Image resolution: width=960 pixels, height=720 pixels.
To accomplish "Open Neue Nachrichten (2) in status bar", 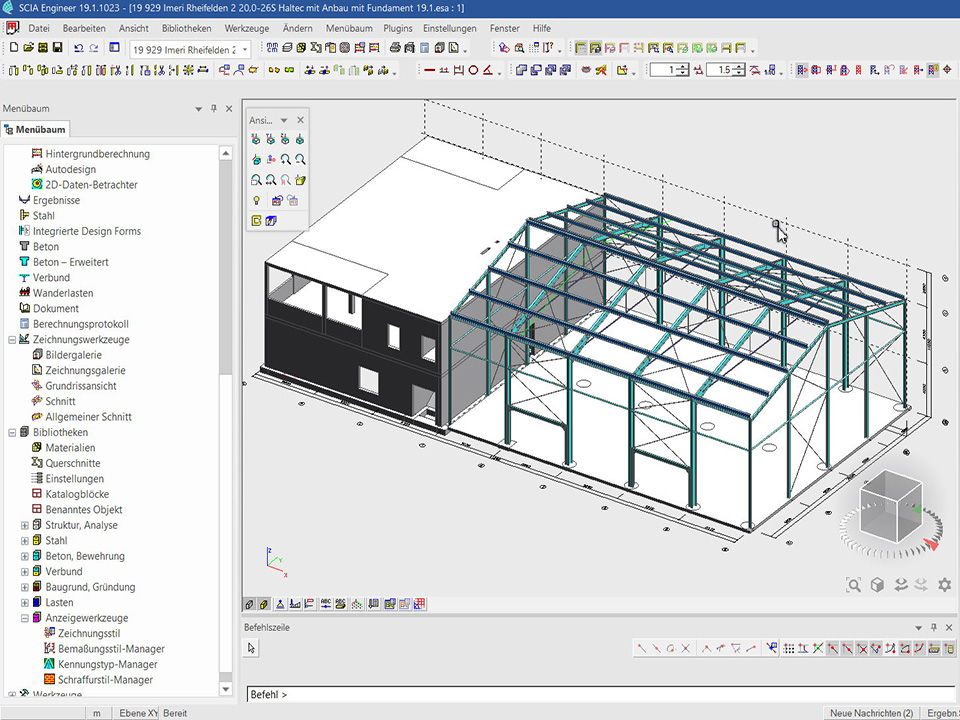I will (x=871, y=713).
